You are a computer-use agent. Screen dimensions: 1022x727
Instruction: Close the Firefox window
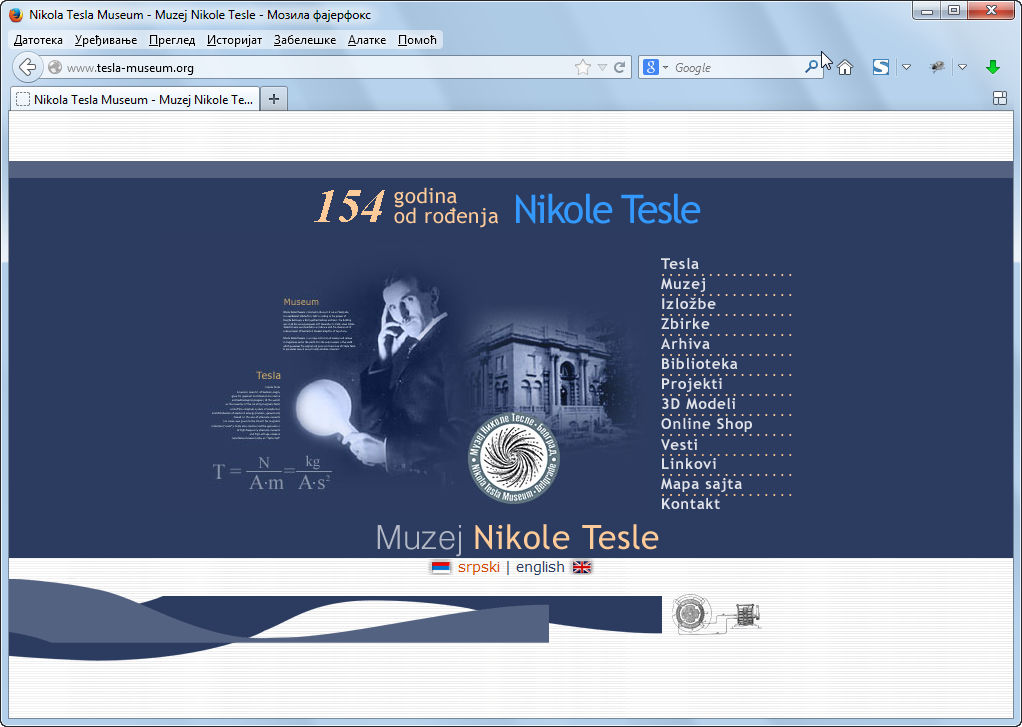tap(991, 11)
